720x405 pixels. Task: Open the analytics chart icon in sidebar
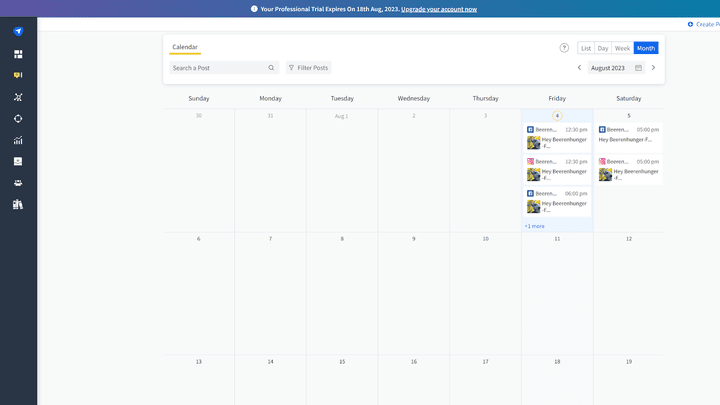pyautogui.click(x=18, y=140)
